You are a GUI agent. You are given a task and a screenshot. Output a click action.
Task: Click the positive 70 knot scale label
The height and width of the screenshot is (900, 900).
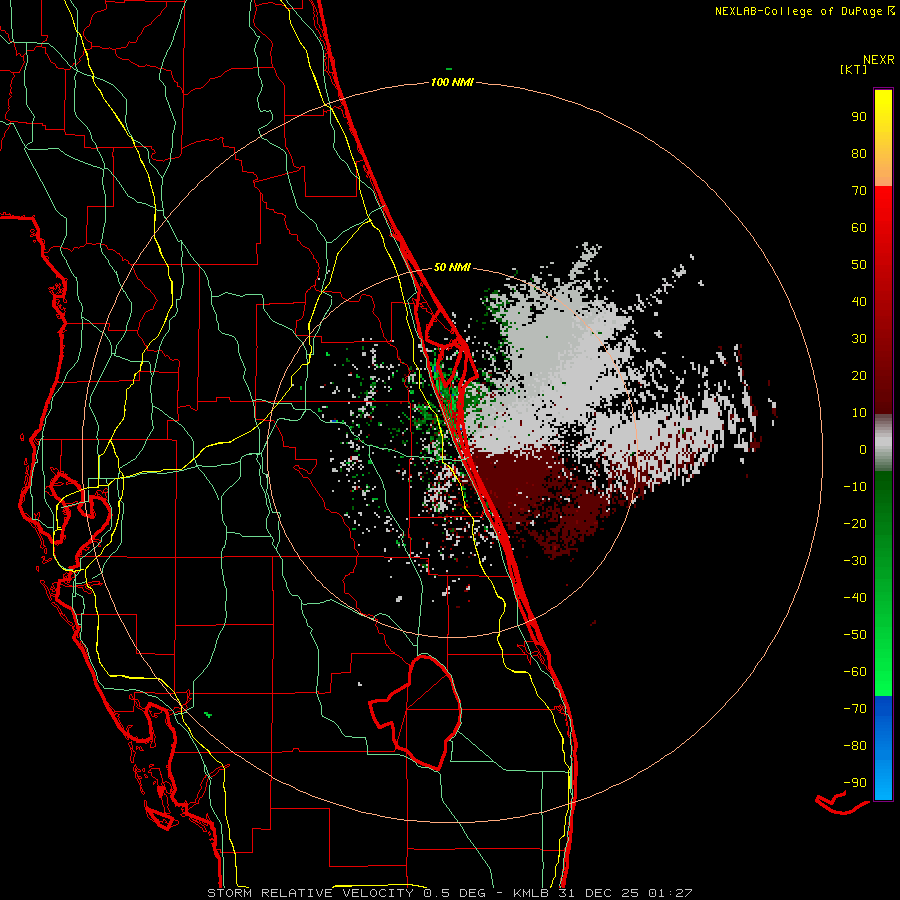(859, 191)
